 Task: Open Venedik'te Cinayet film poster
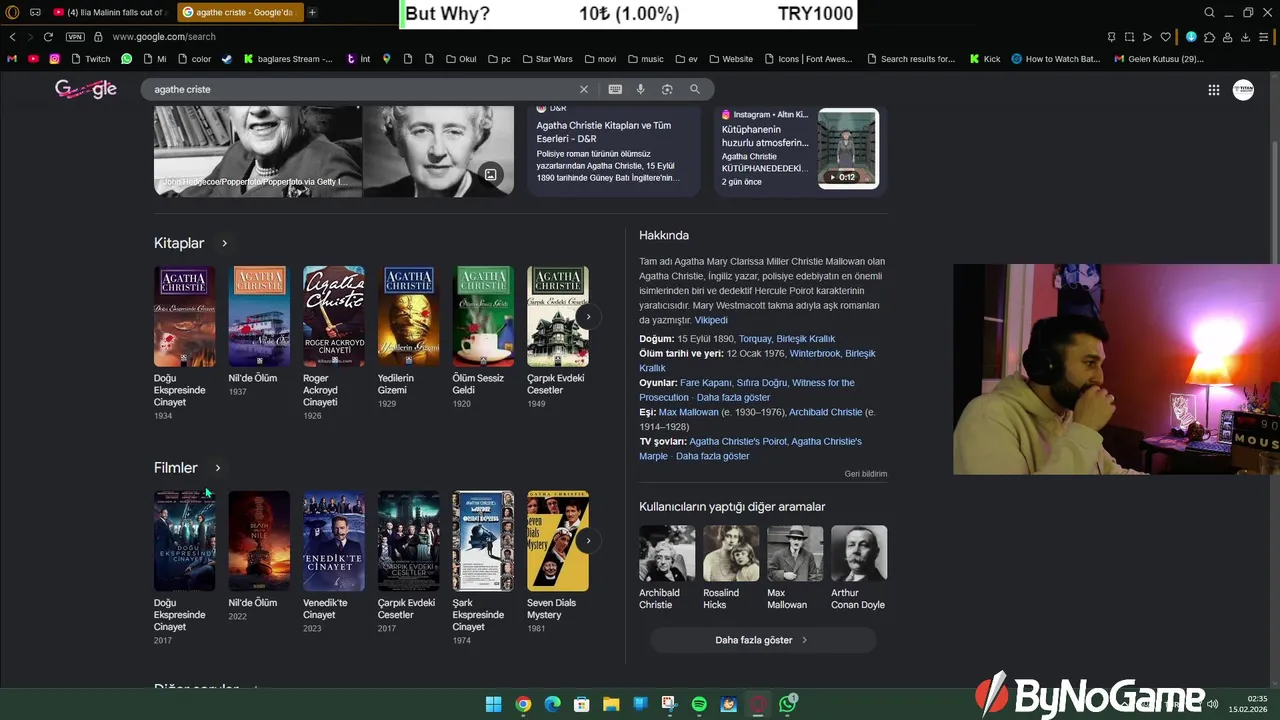[x=333, y=541]
